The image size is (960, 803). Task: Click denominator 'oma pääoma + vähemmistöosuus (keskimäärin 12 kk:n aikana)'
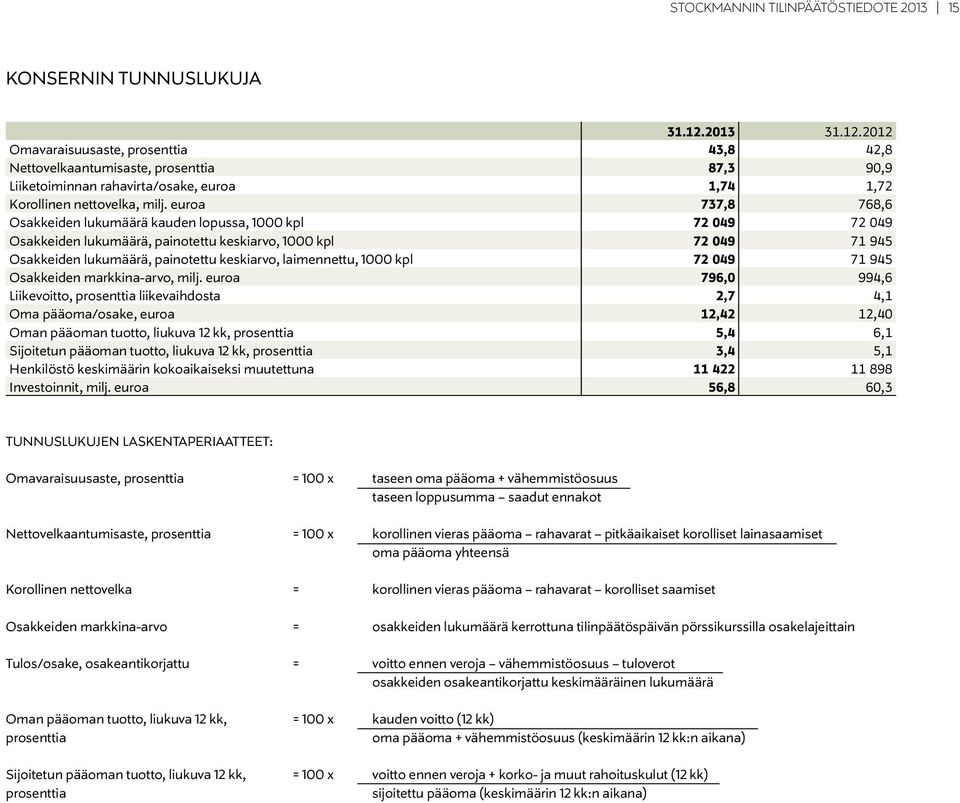[x=558, y=738]
